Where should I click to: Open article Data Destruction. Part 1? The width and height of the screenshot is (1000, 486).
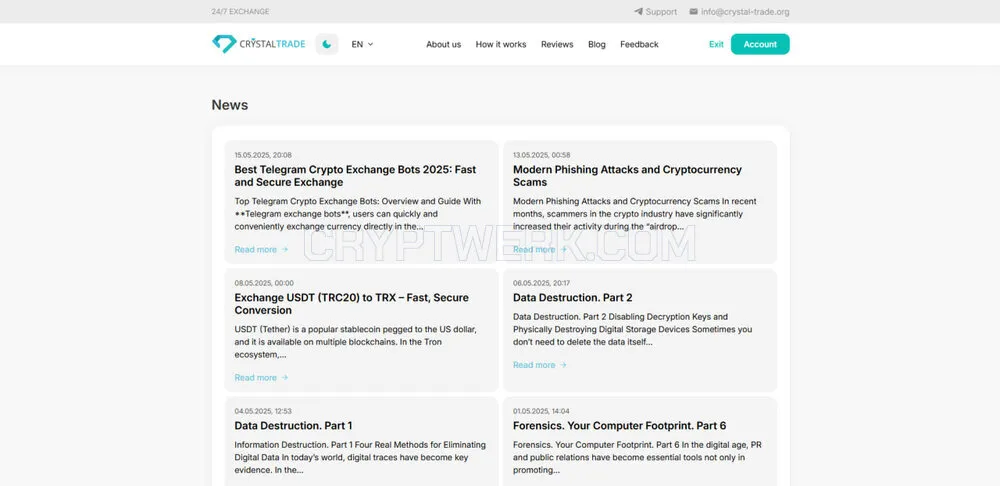tap(293, 425)
